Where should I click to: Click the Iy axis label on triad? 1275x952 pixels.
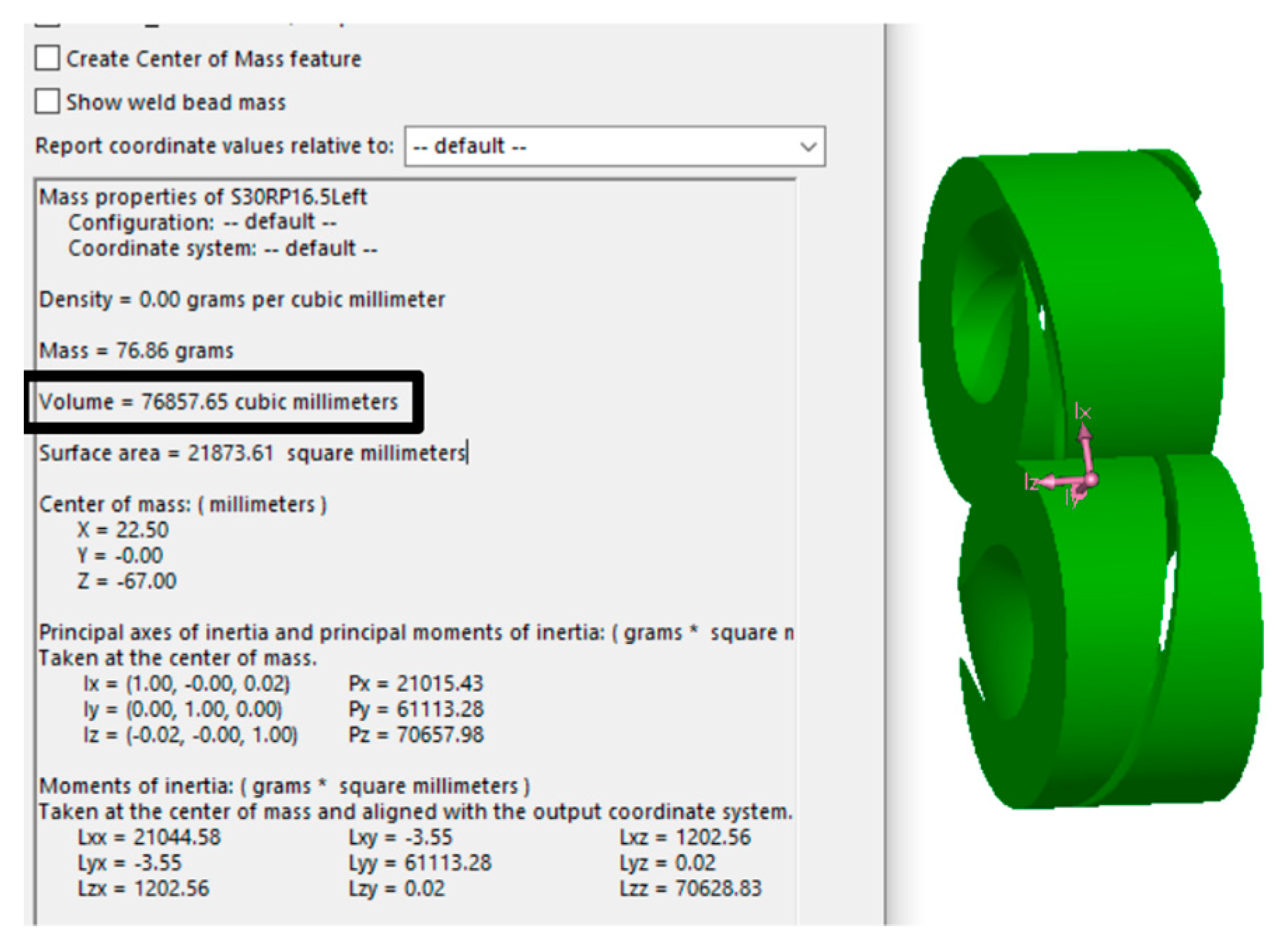pos(1072,498)
